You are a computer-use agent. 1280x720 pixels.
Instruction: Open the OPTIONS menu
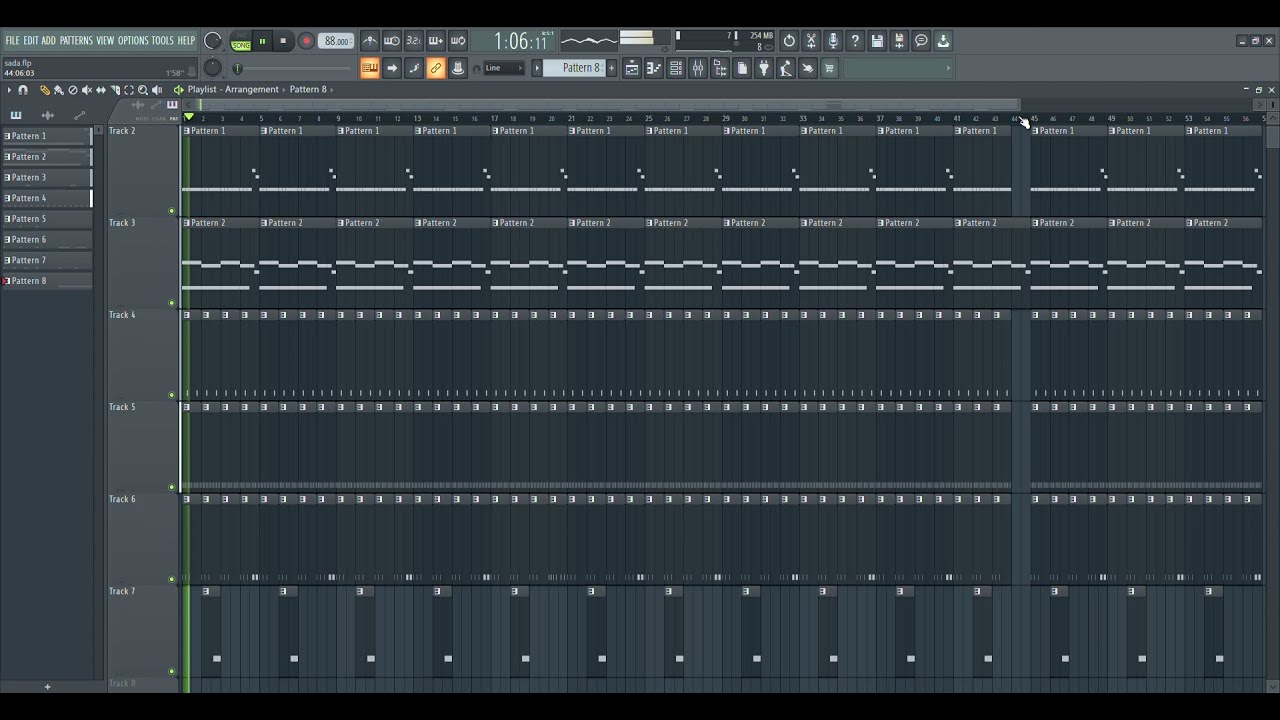click(x=133, y=41)
